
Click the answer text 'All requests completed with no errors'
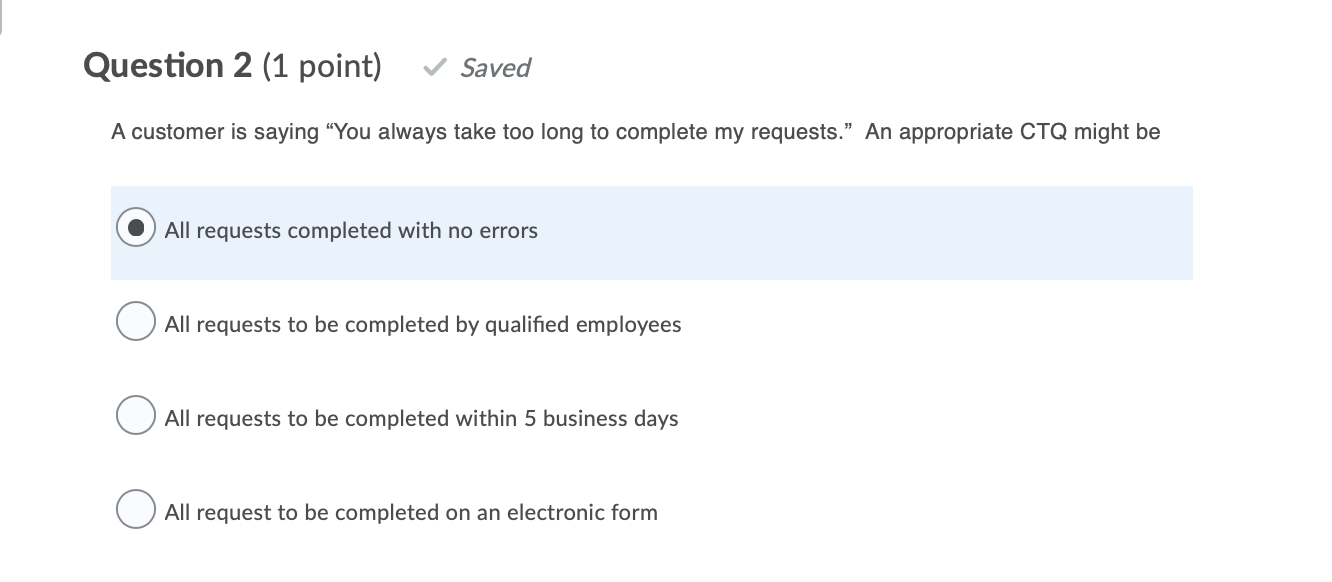pos(348,230)
